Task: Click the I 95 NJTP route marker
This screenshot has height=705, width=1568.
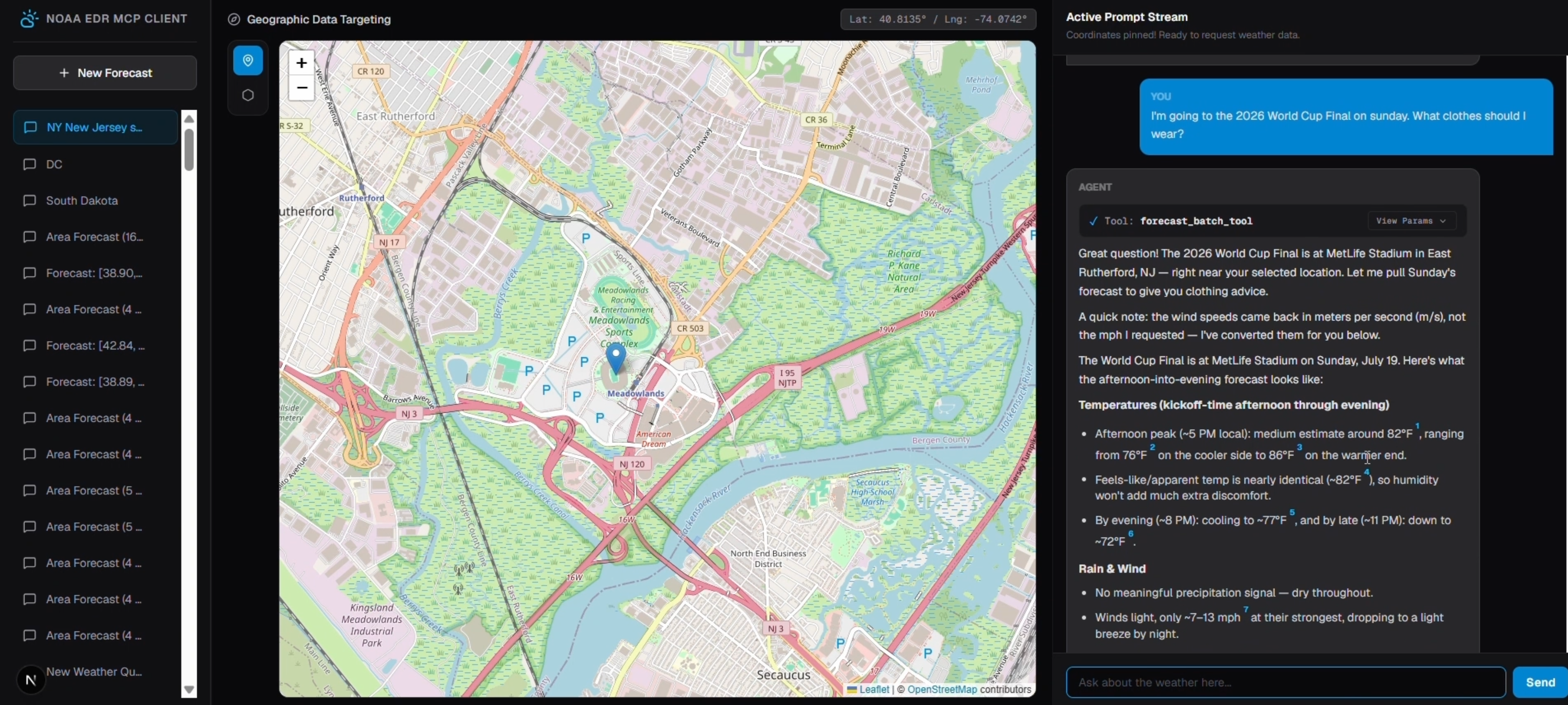Action: coord(787,378)
